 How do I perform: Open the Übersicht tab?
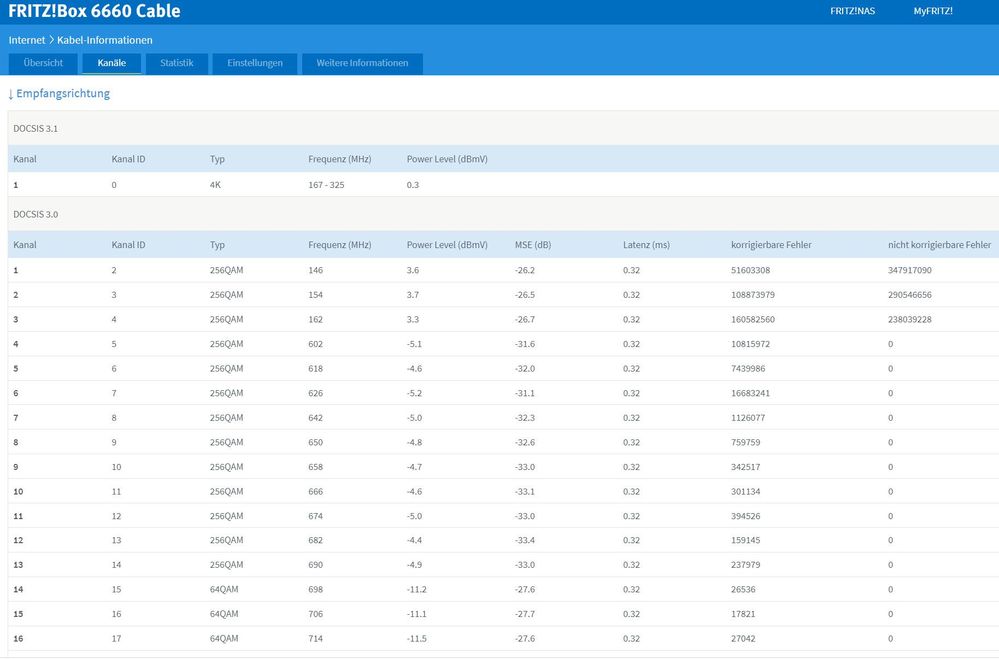point(43,63)
